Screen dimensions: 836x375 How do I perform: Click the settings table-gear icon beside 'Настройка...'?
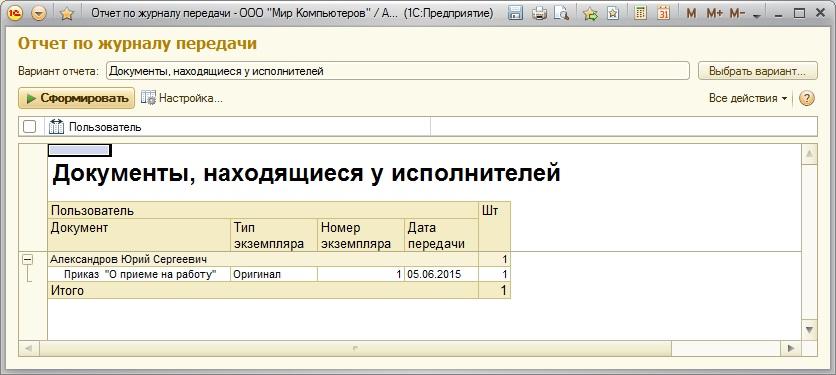[148, 98]
